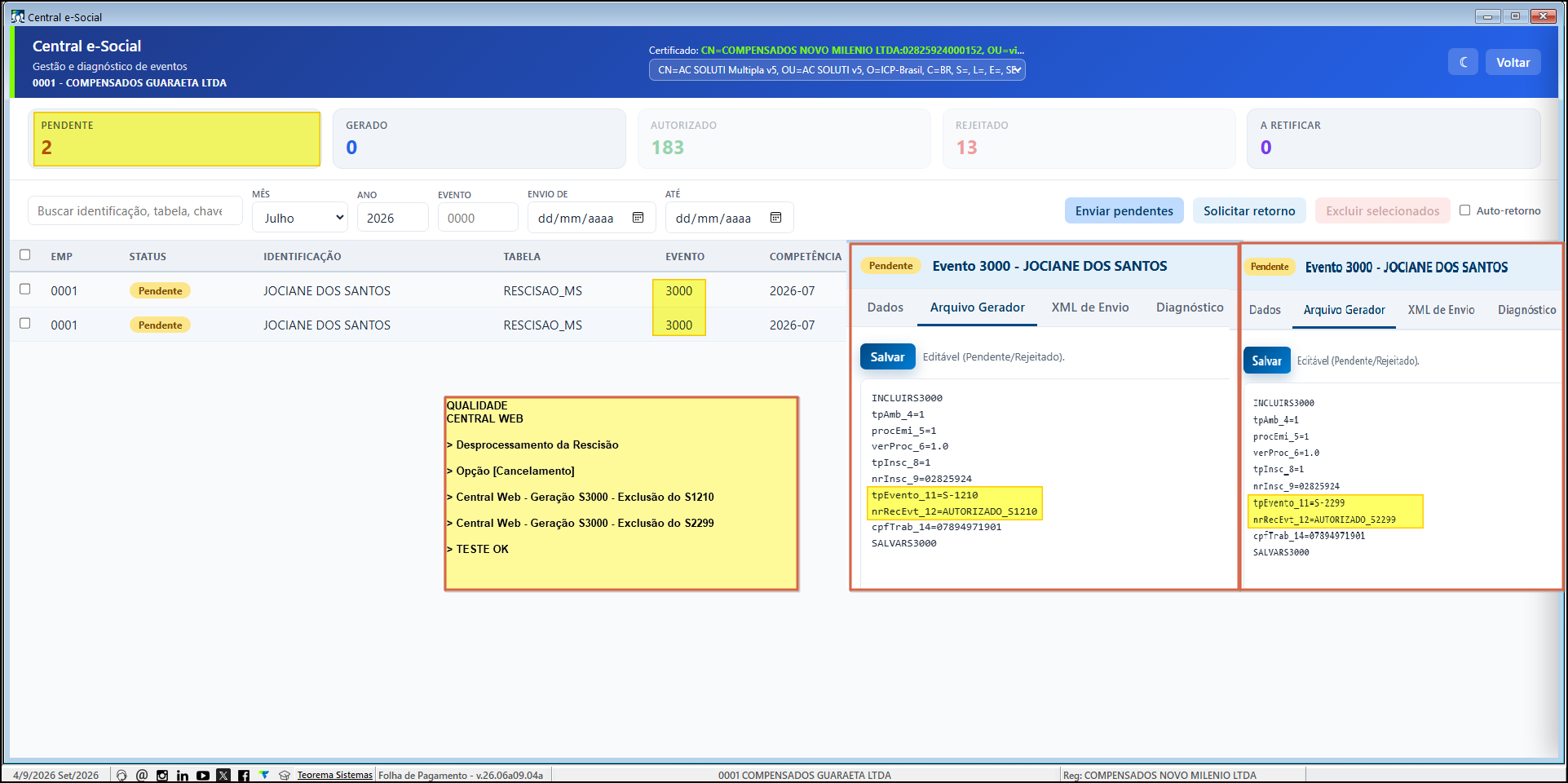Select the A Retificar status card

tap(1394, 139)
